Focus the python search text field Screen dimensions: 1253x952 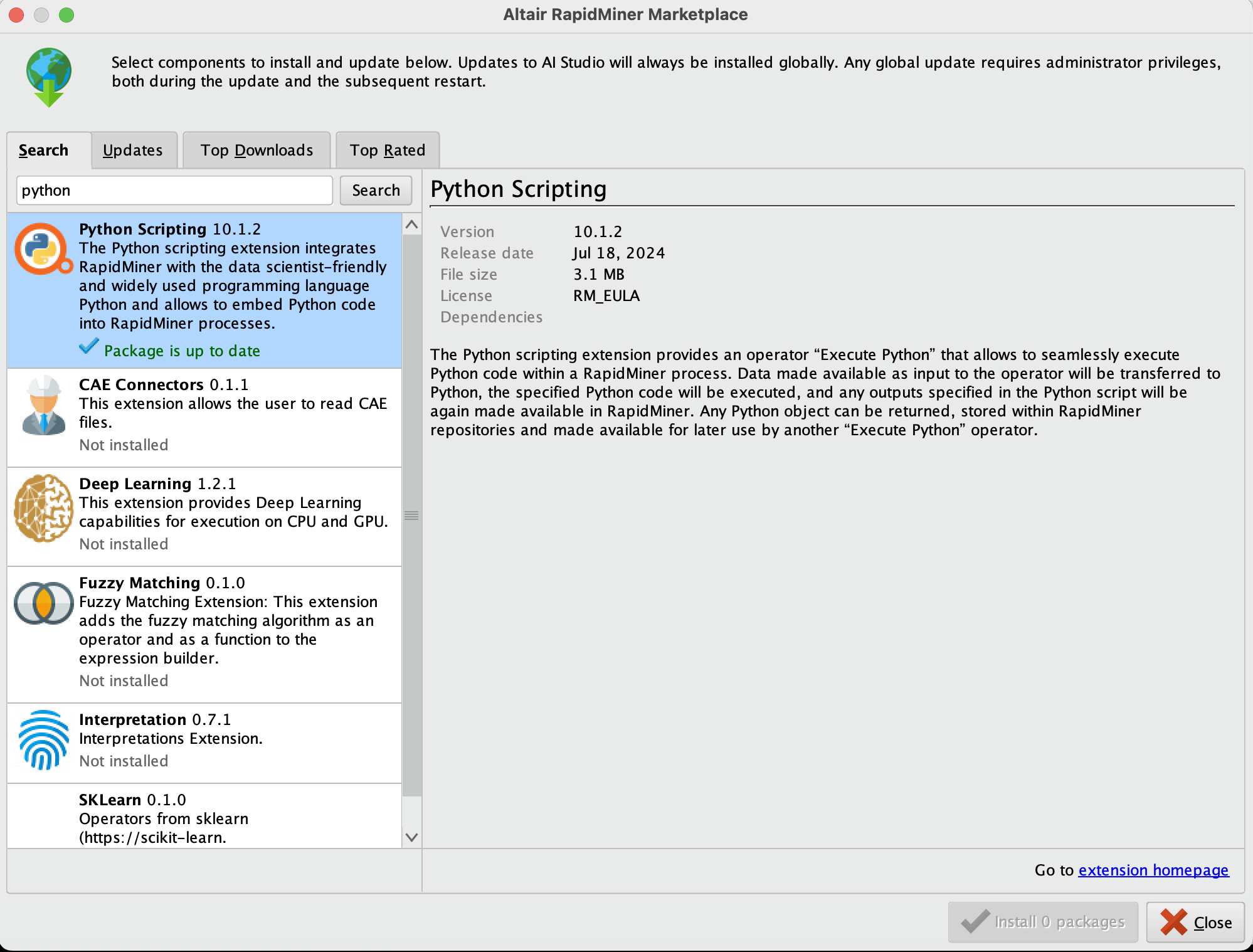[174, 191]
